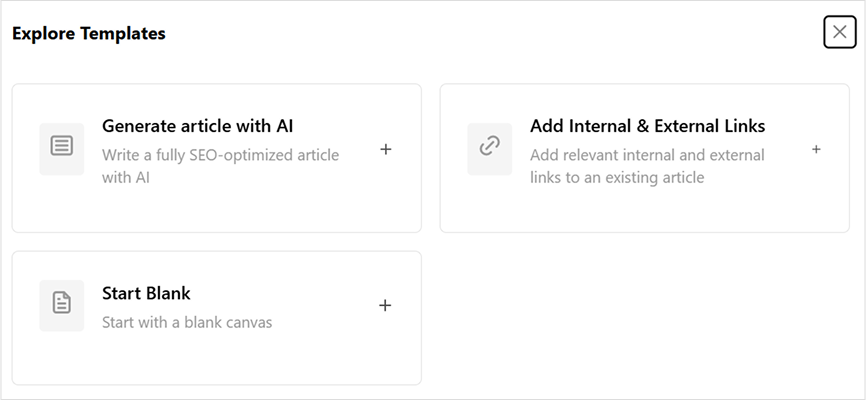This screenshot has width=866, height=400.
Task: Select the Start Blank title
Action: coord(146,293)
